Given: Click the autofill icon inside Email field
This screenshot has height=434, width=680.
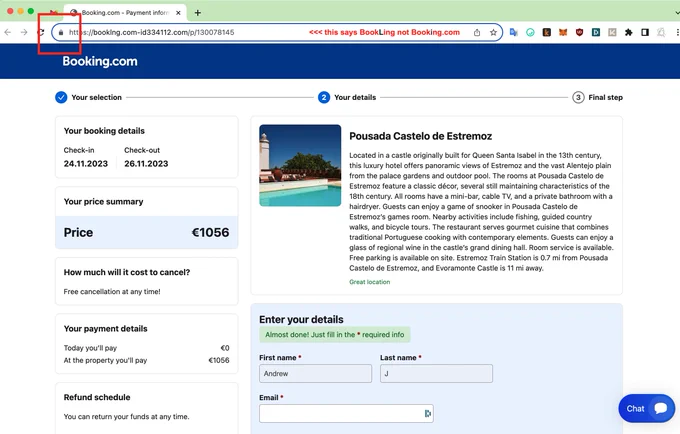Looking at the screenshot, I should pos(428,414).
